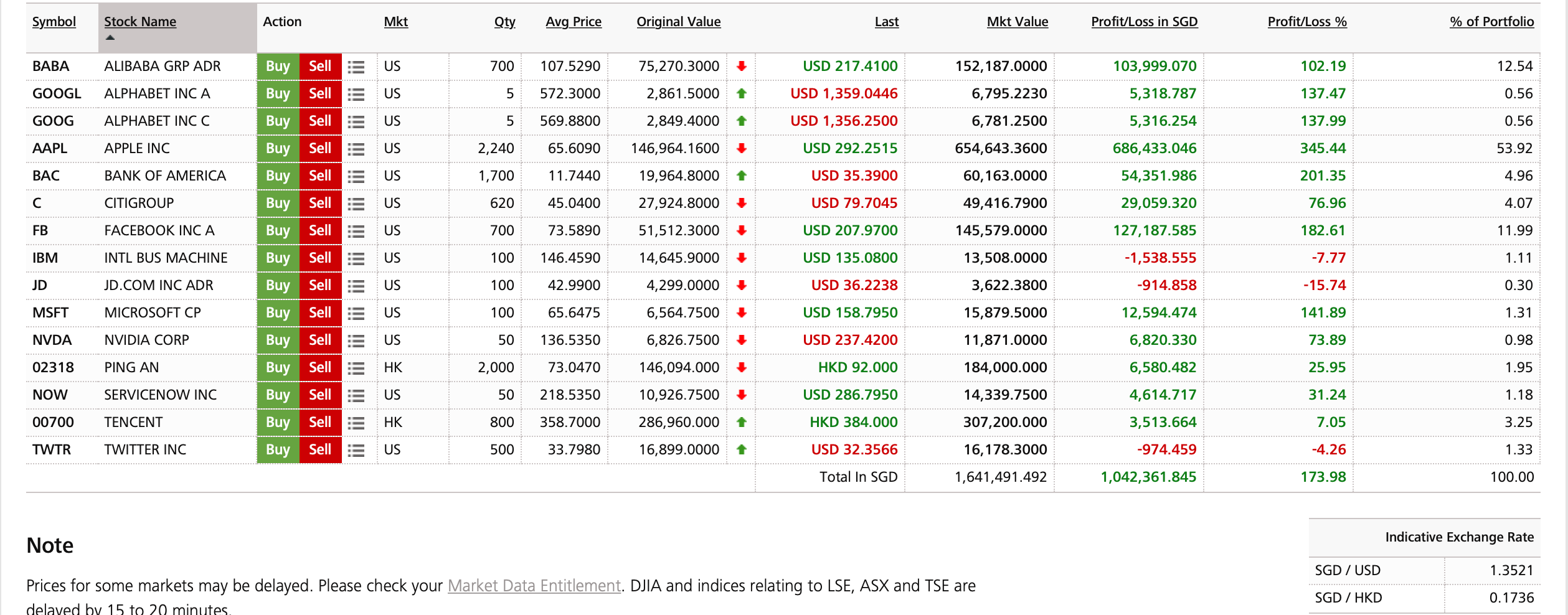
Task: Sell ALPHABET INC A shares
Action: [x=320, y=94]
